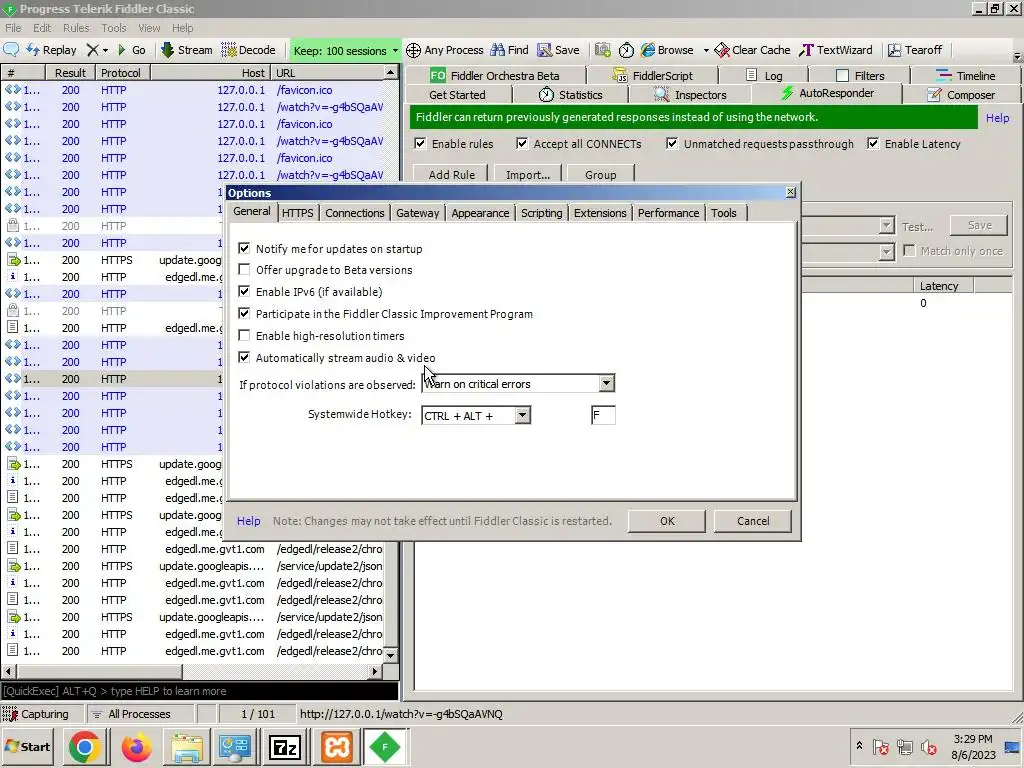Launch Browse from toolbar
This screenshot has width=1024, height=768.
click(x=667, y=50)
